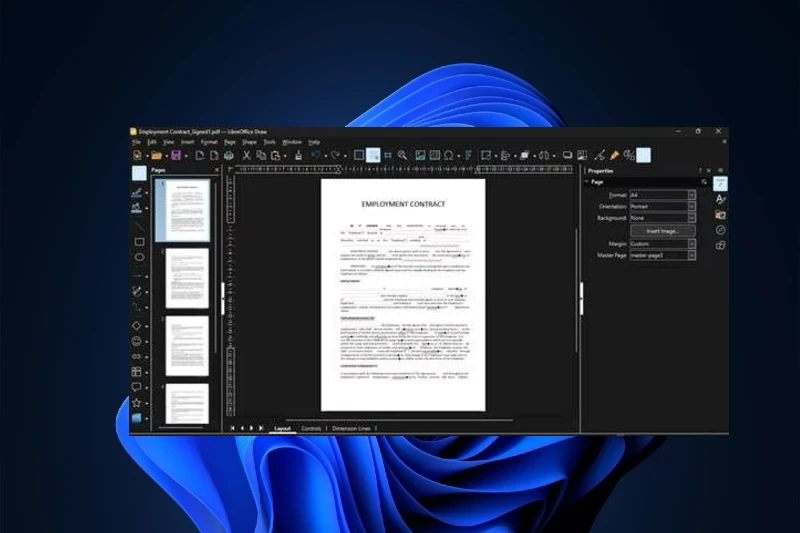
Task: Select the Stars and Banners tool
Action: coord(137,403)
